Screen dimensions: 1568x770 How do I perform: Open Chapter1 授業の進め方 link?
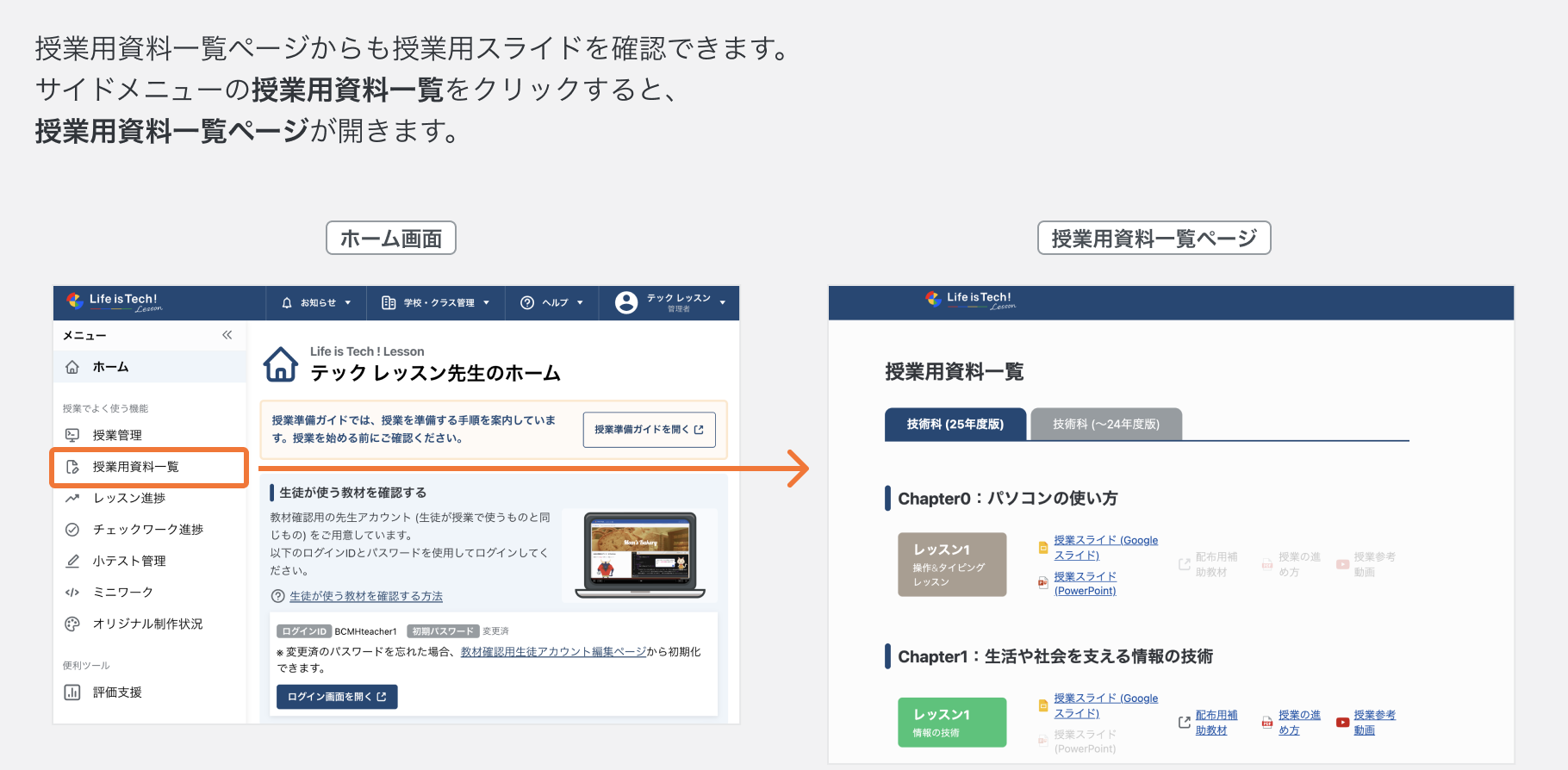click(1299, 723)
